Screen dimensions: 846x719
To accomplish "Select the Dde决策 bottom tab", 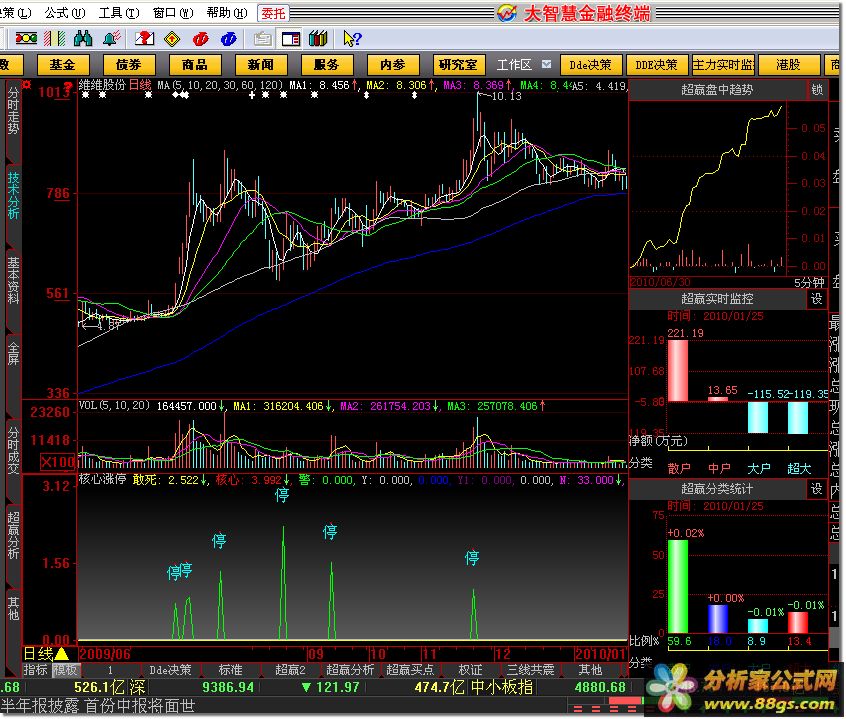I will (170, 670).
